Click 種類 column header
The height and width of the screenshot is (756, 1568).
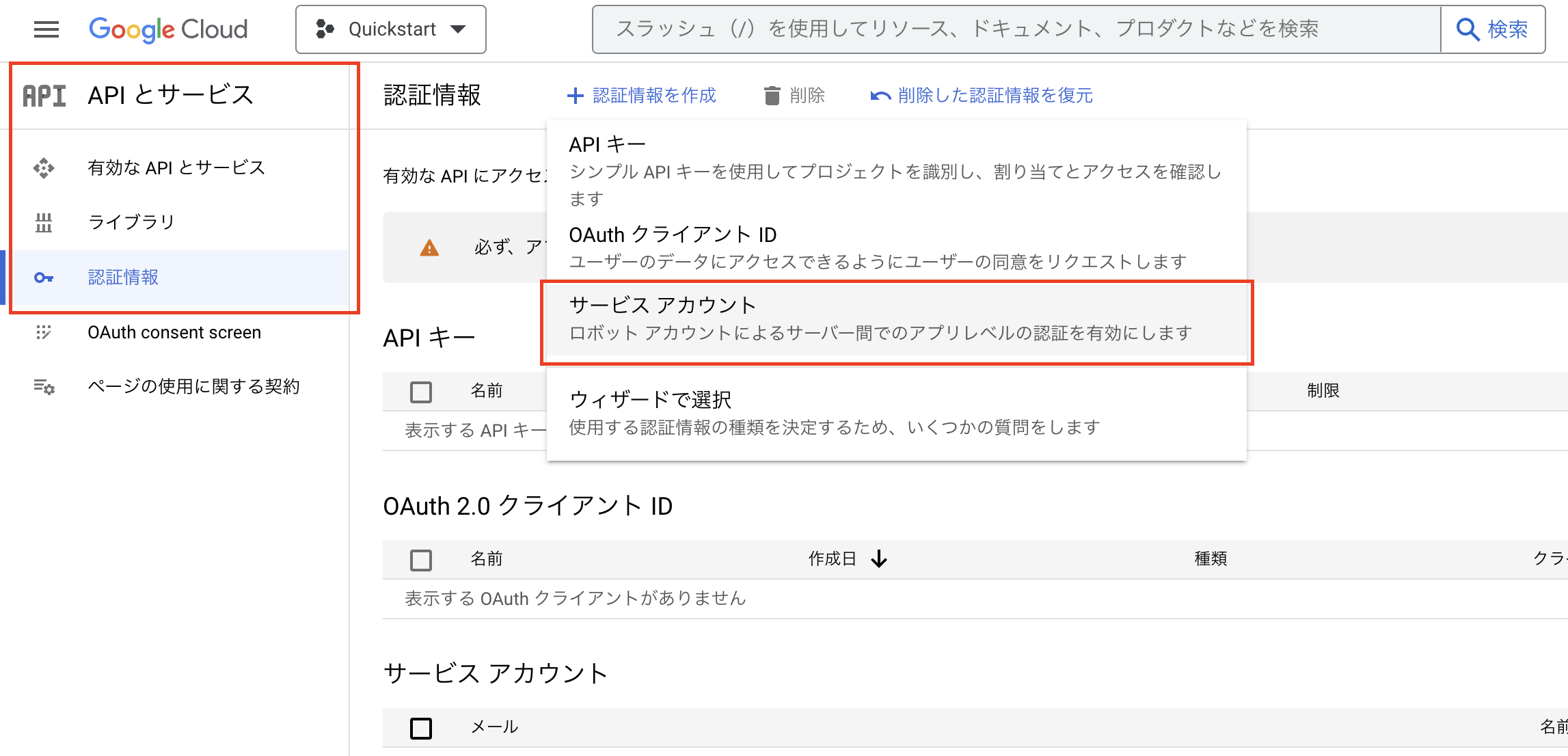click(x=1211, y=559)
